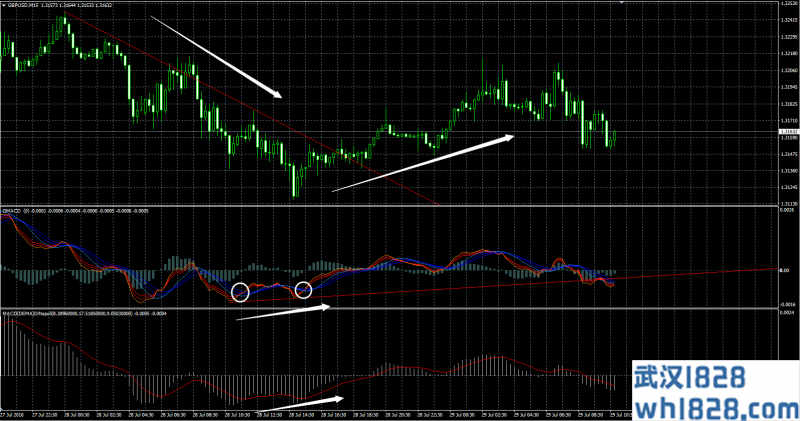The image size is (800, 421).
Task: Click the right white circle in ZMACD panel
Action: pyautogui.click(x=304, y=291)
